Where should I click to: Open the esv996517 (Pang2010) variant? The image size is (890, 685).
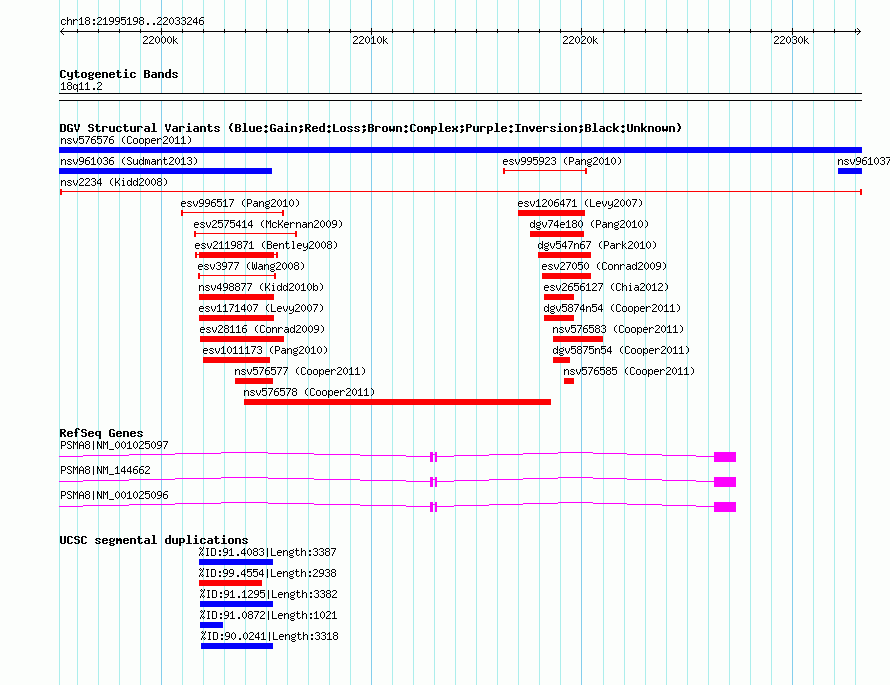pyautogui.click(x=240, y=203)
